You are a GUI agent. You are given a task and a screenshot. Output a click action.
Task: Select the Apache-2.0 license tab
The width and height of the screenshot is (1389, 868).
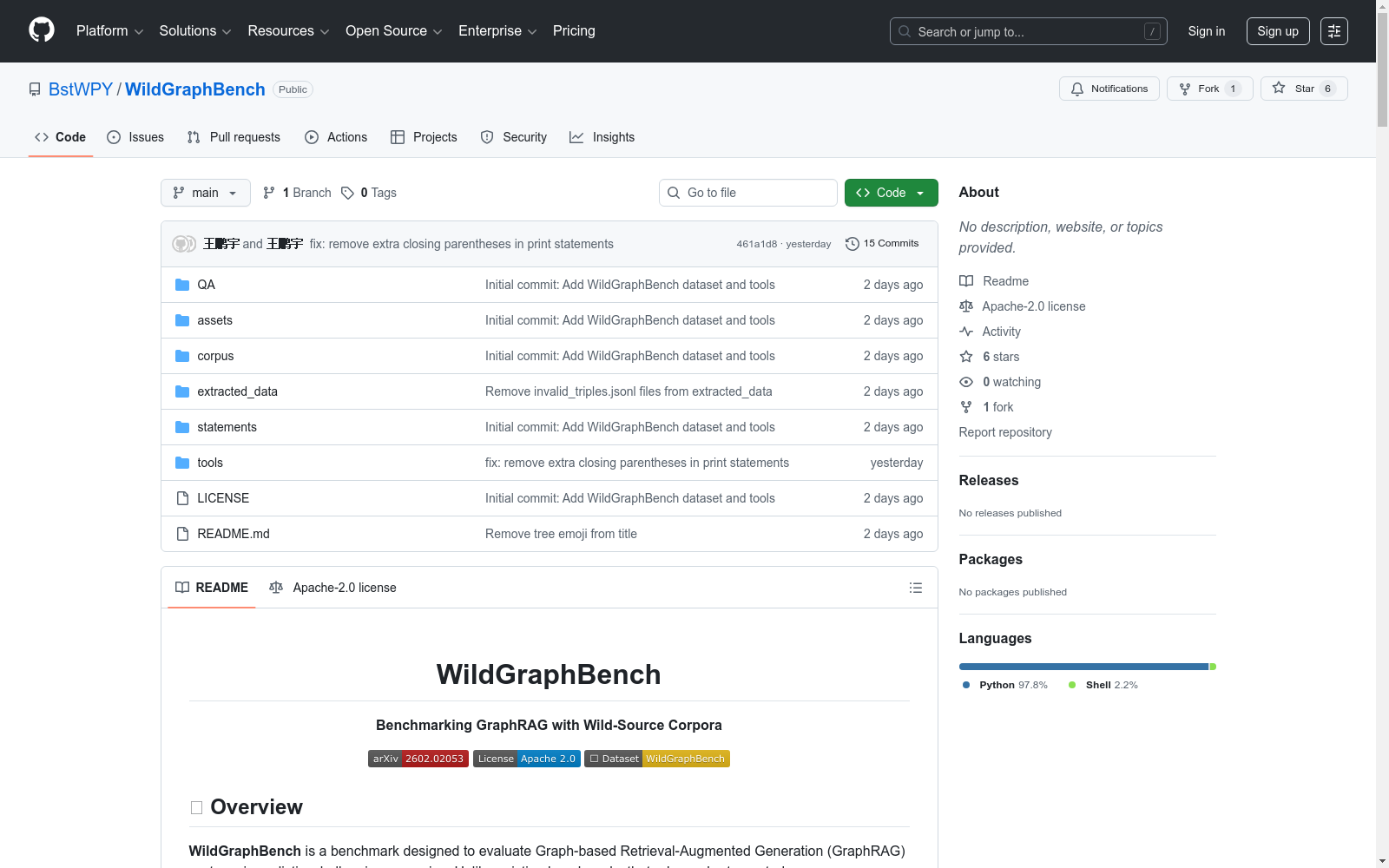332,588
